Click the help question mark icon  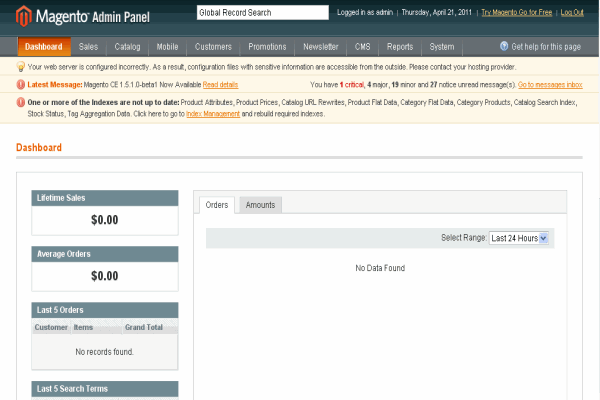tap(504, 46)
